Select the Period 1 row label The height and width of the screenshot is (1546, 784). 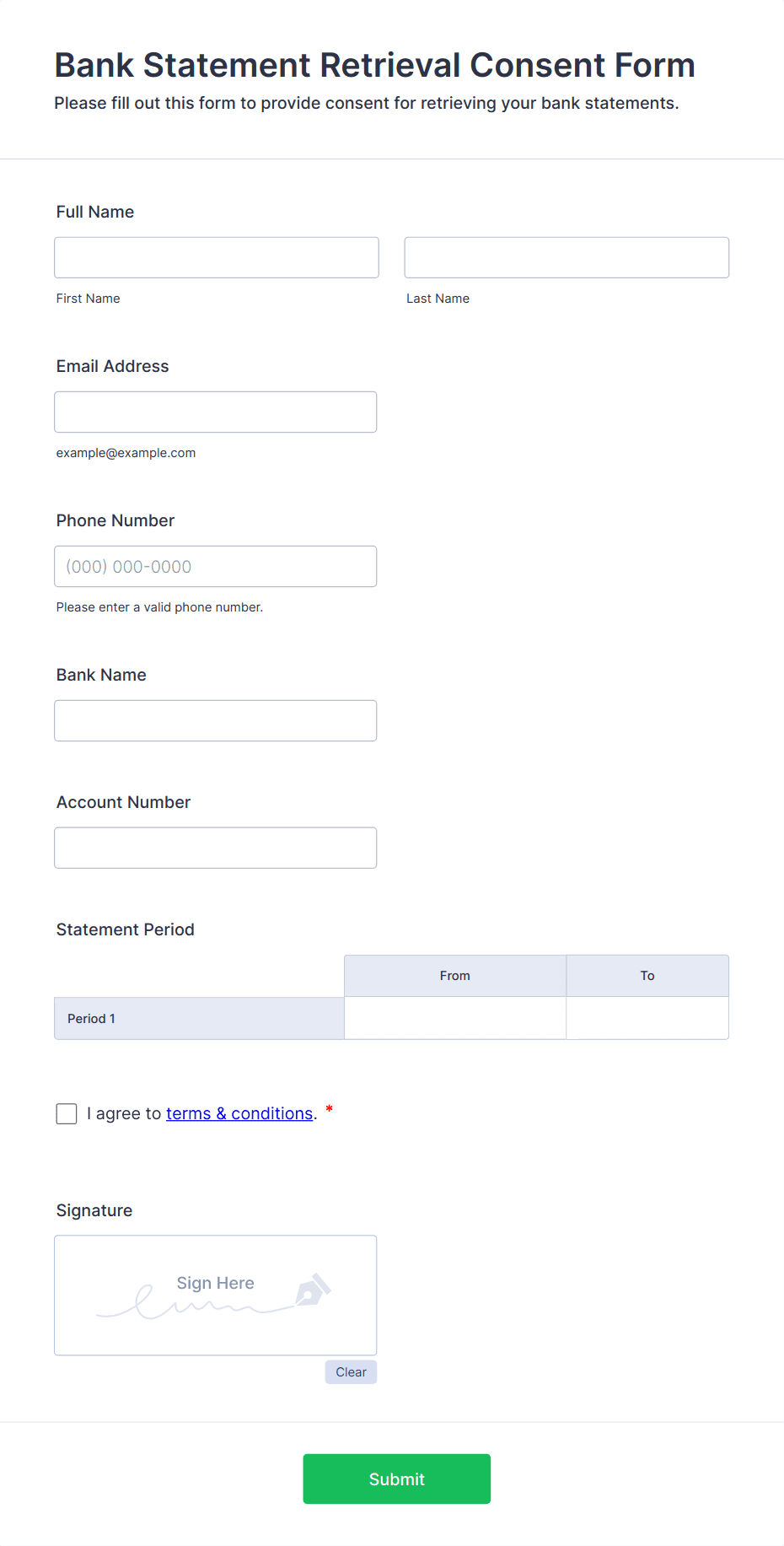pyautogui.click(x=200, y=1018)
